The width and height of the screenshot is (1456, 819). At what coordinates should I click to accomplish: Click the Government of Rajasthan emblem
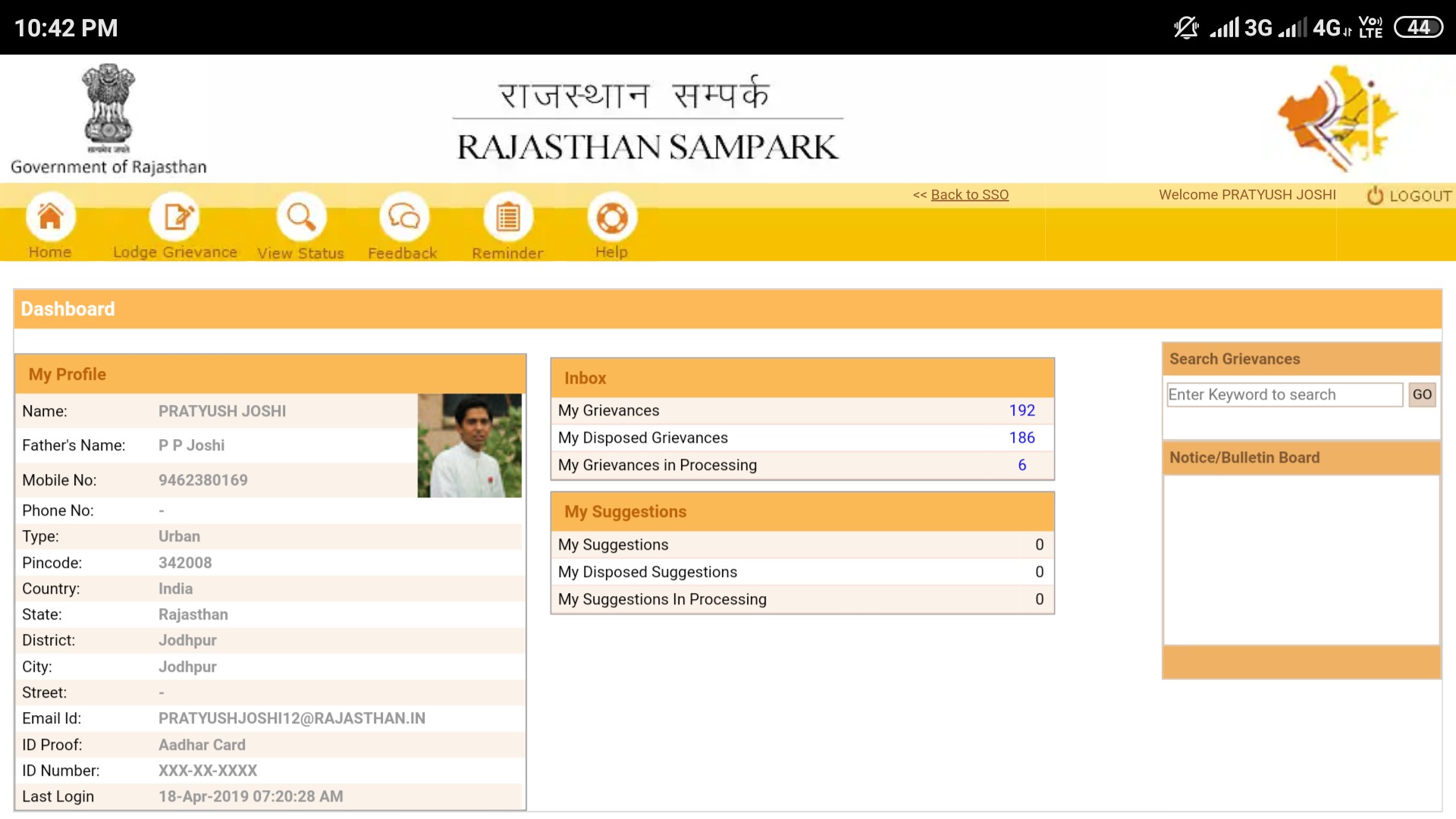click(108, 109)
